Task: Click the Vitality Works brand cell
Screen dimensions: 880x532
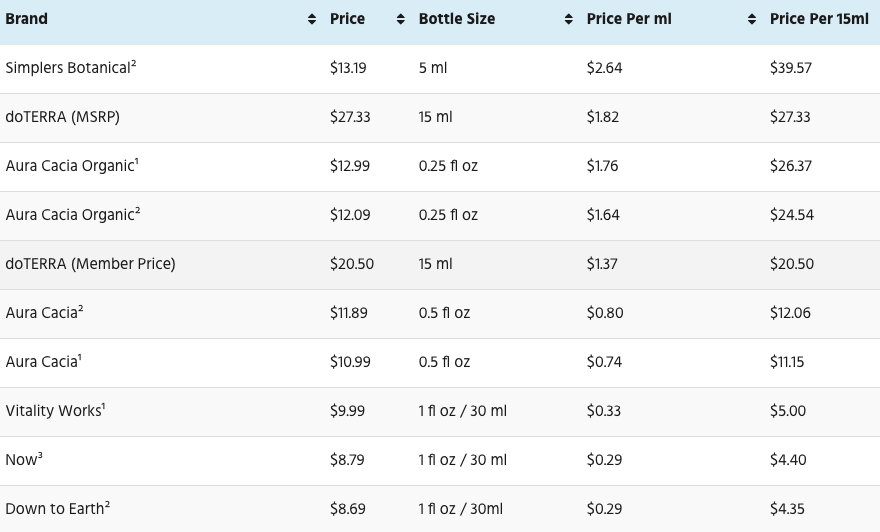Action: tap(56, 410)
